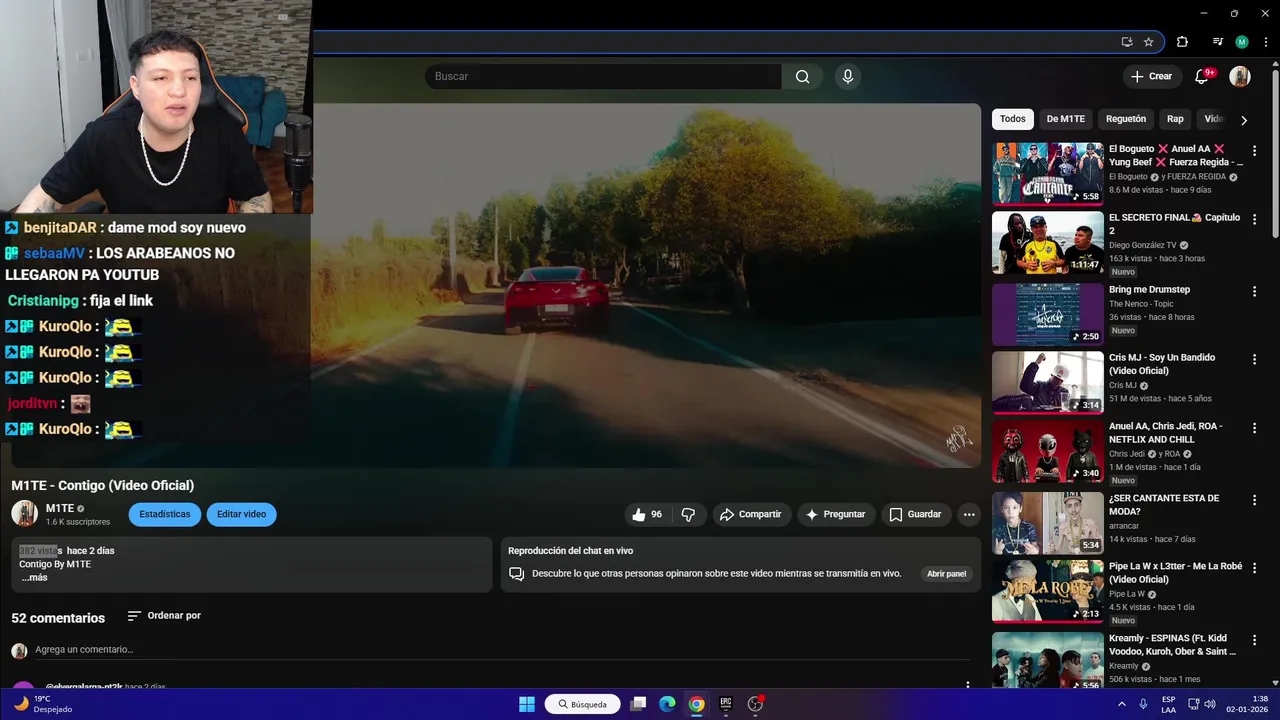1280x720 pixels.
Task: Show more filter chips with right arrow
Action: (x=1244, y=120)
